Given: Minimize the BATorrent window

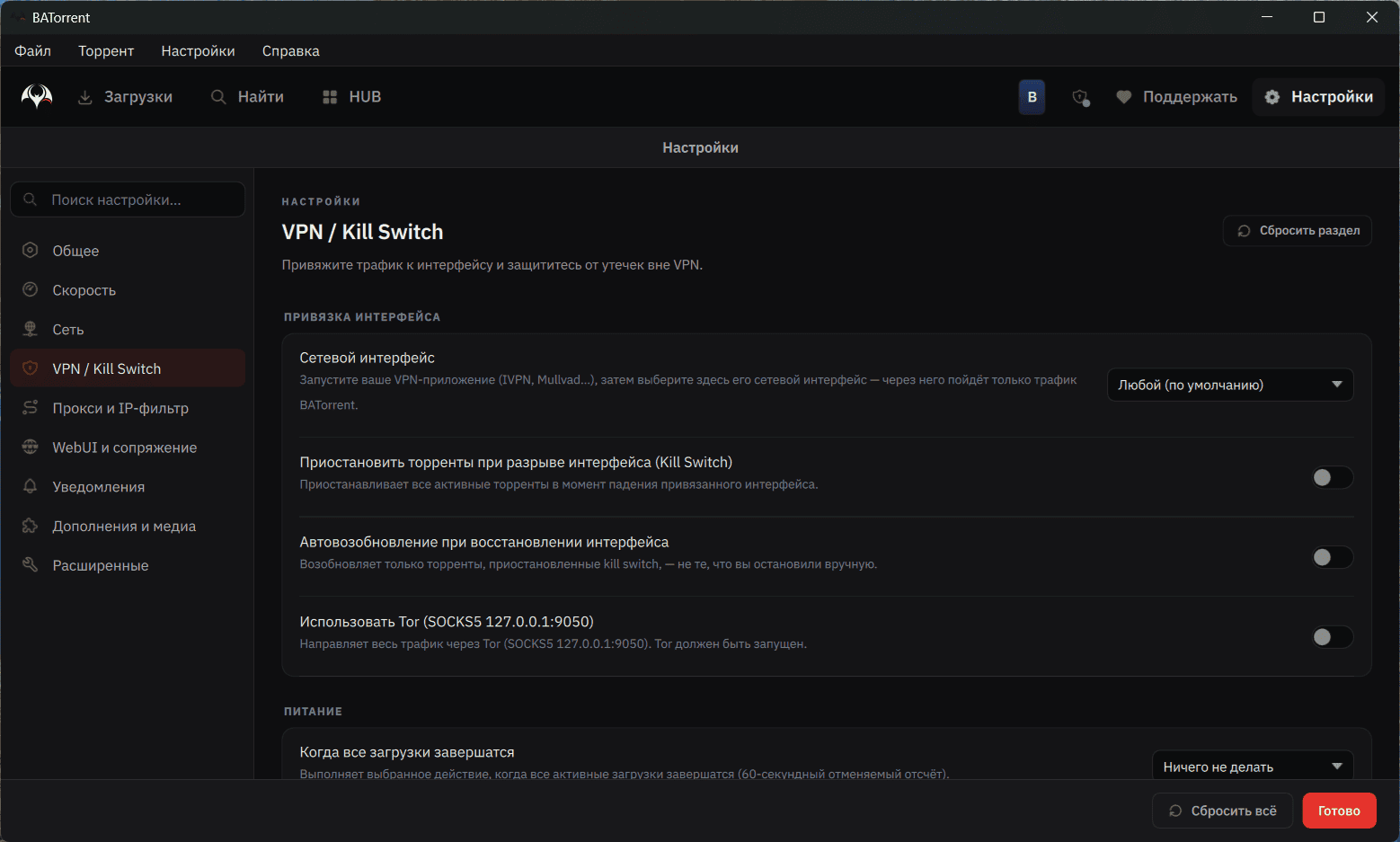Looking at the screenshot, I should (1267, 17).
